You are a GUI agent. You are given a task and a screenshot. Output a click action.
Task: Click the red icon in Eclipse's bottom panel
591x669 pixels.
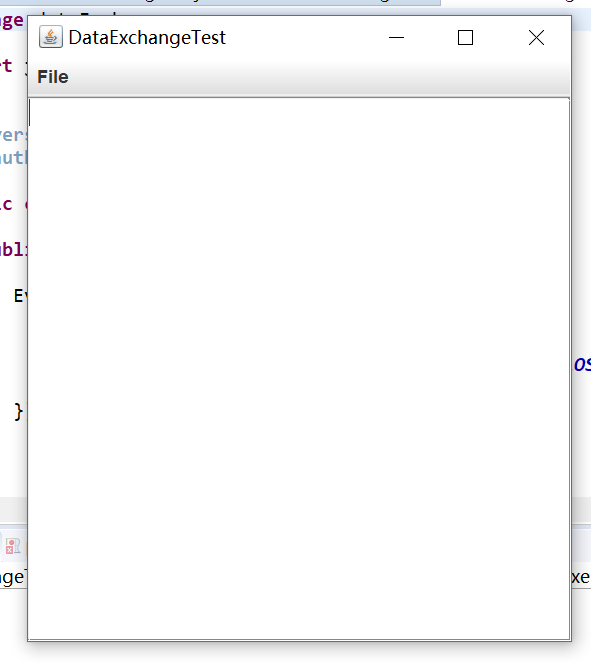click(x=12, y=546)
